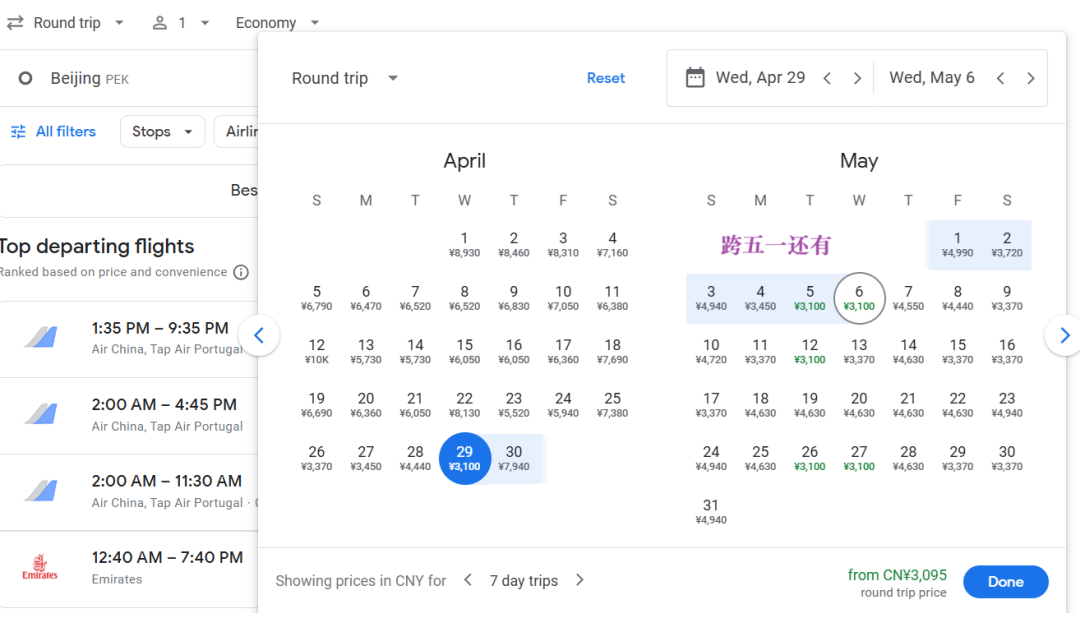The image size is (1080, 618).
Task: Go to previous departure date arrow
Action: click(827, 79)
